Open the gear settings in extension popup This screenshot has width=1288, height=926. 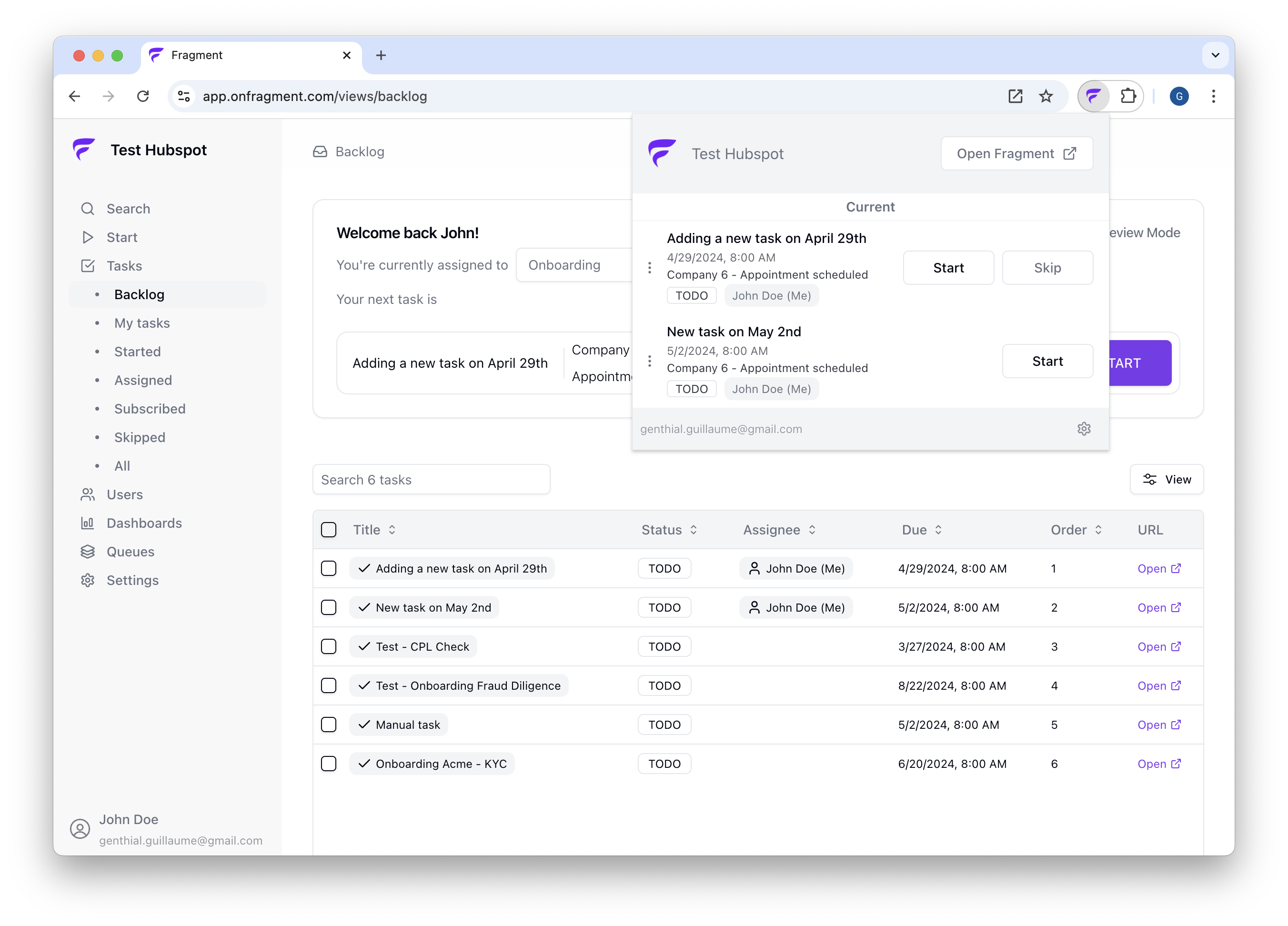(x=1084, y=429)
